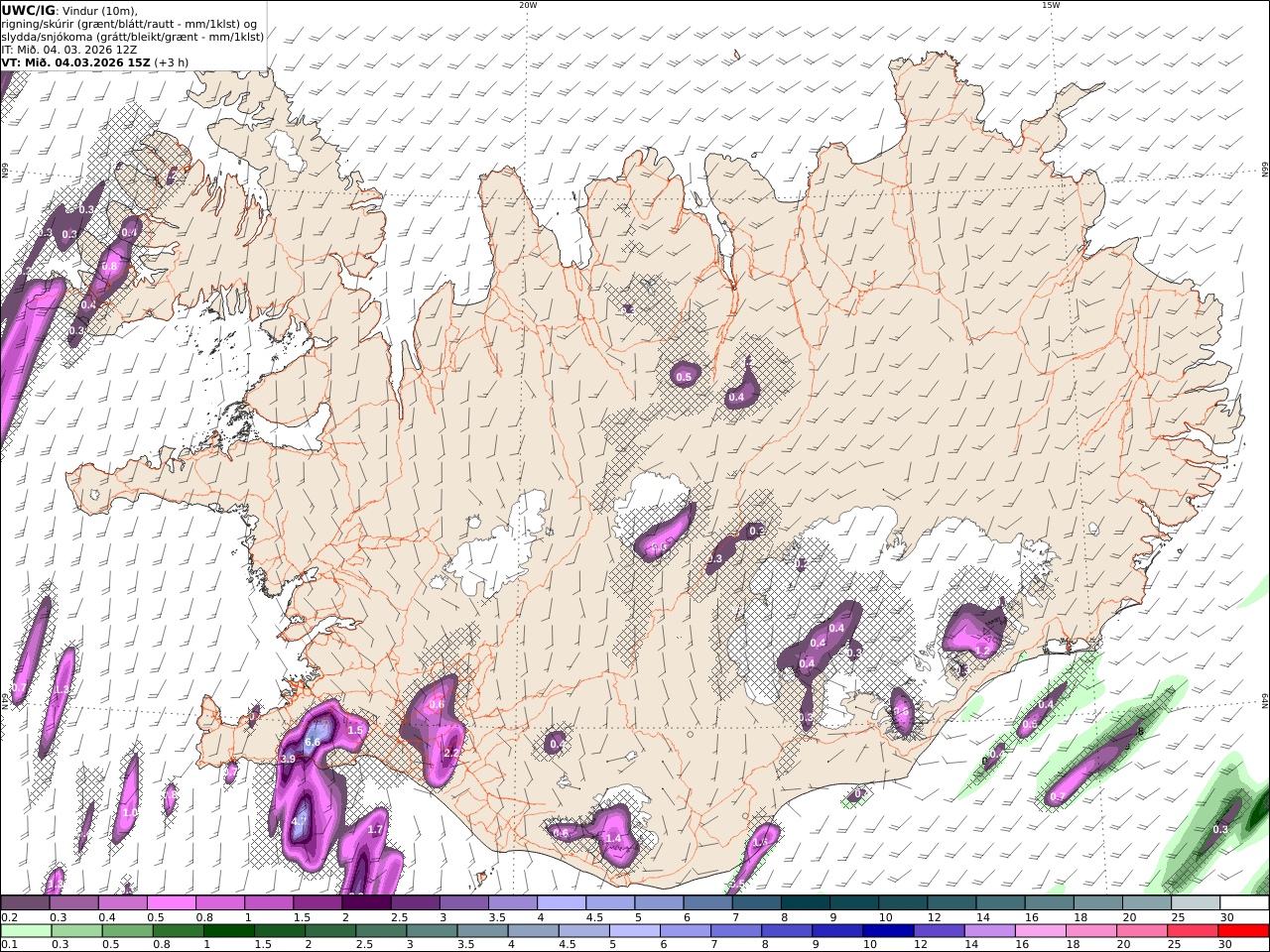This screenshot has width=1270, height=952.
Task: Select the darkest purple 2–2.5 swatch in snow scale
Action: coord(366,903)
